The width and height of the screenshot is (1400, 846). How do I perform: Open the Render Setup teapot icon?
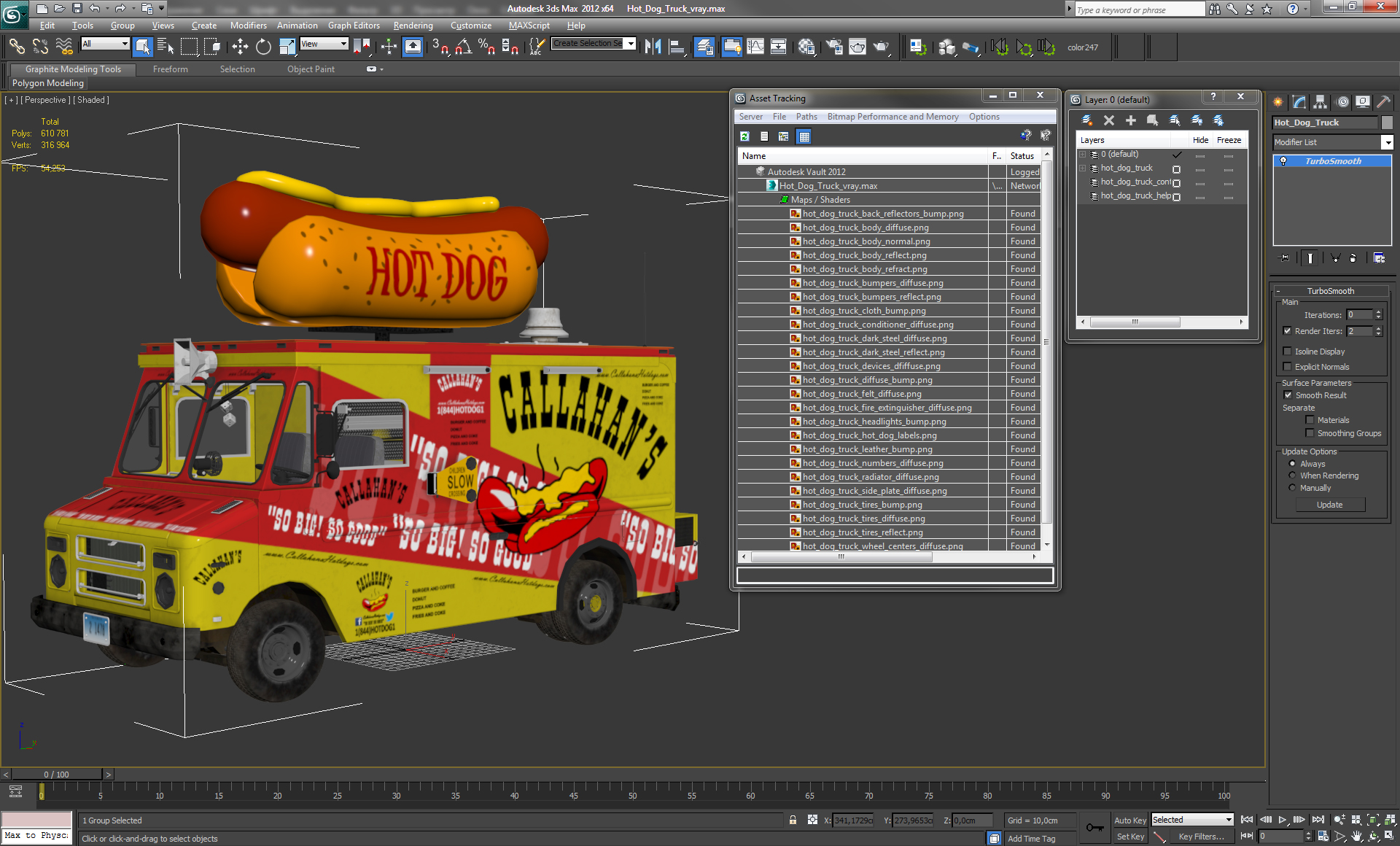click(x=834, y=47)
